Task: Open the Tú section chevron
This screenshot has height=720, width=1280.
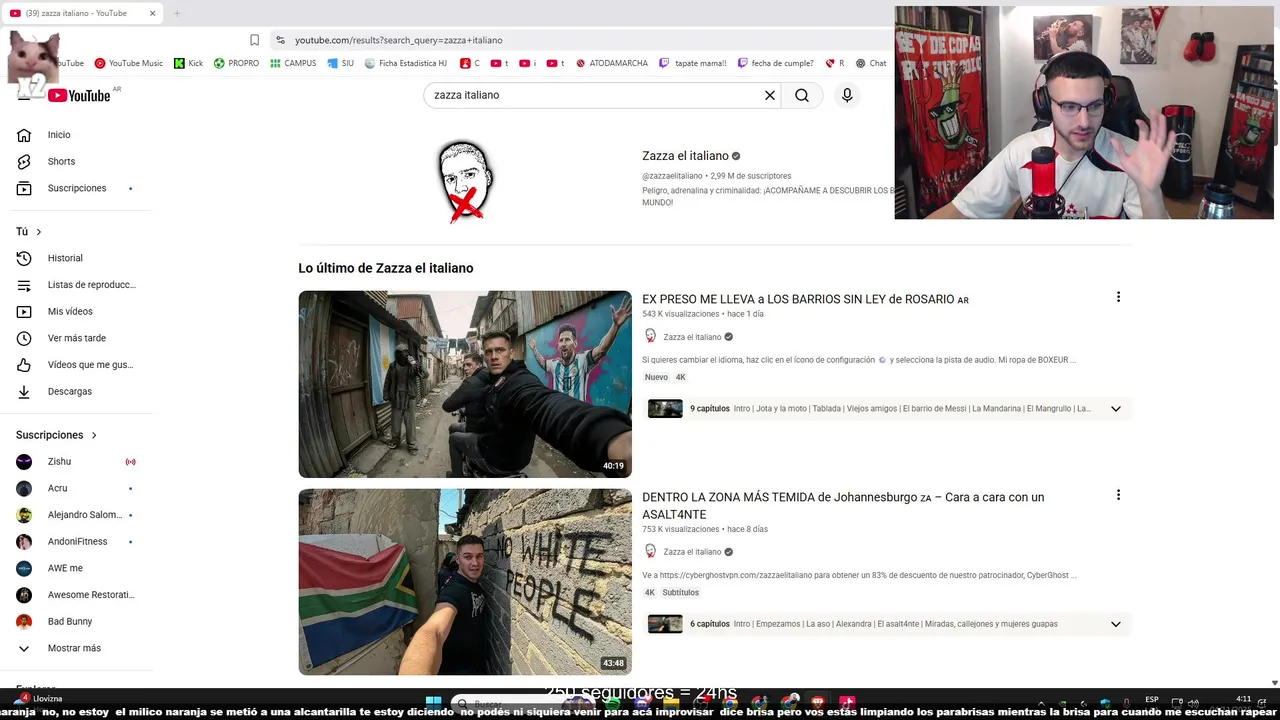Action: tap(39, 232)
